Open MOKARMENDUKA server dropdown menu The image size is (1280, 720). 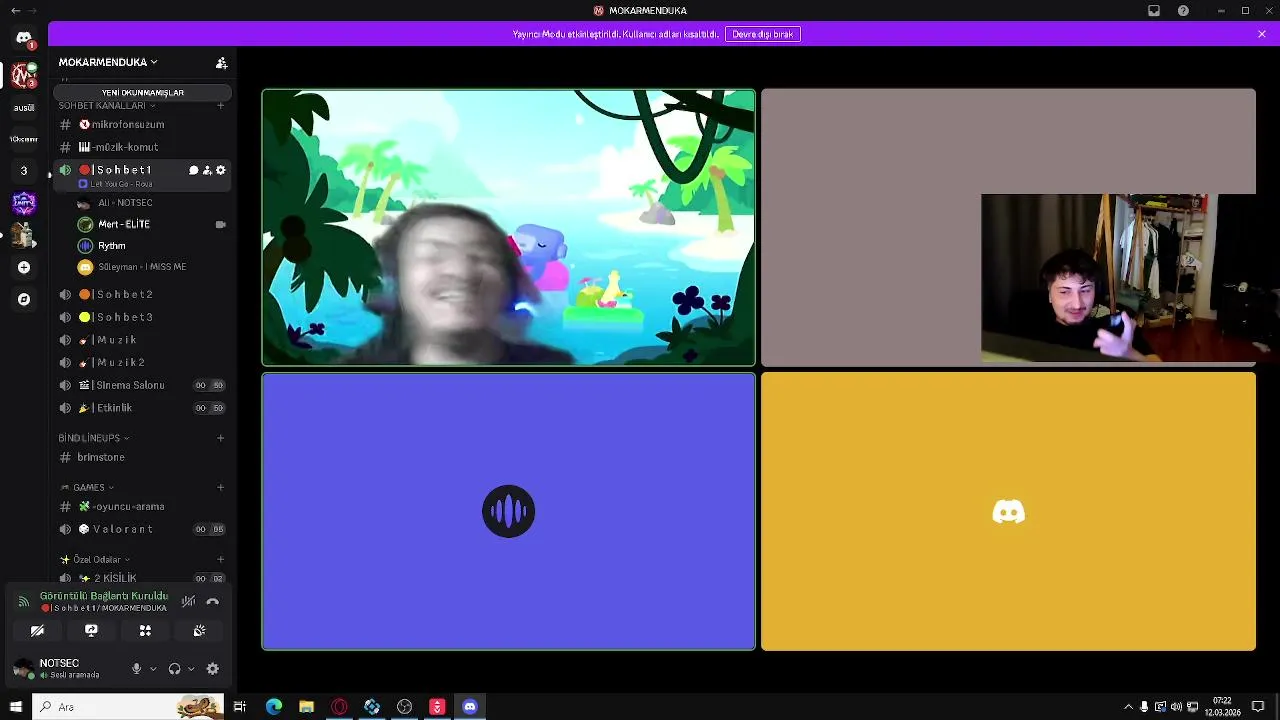(x=108, y=62)
